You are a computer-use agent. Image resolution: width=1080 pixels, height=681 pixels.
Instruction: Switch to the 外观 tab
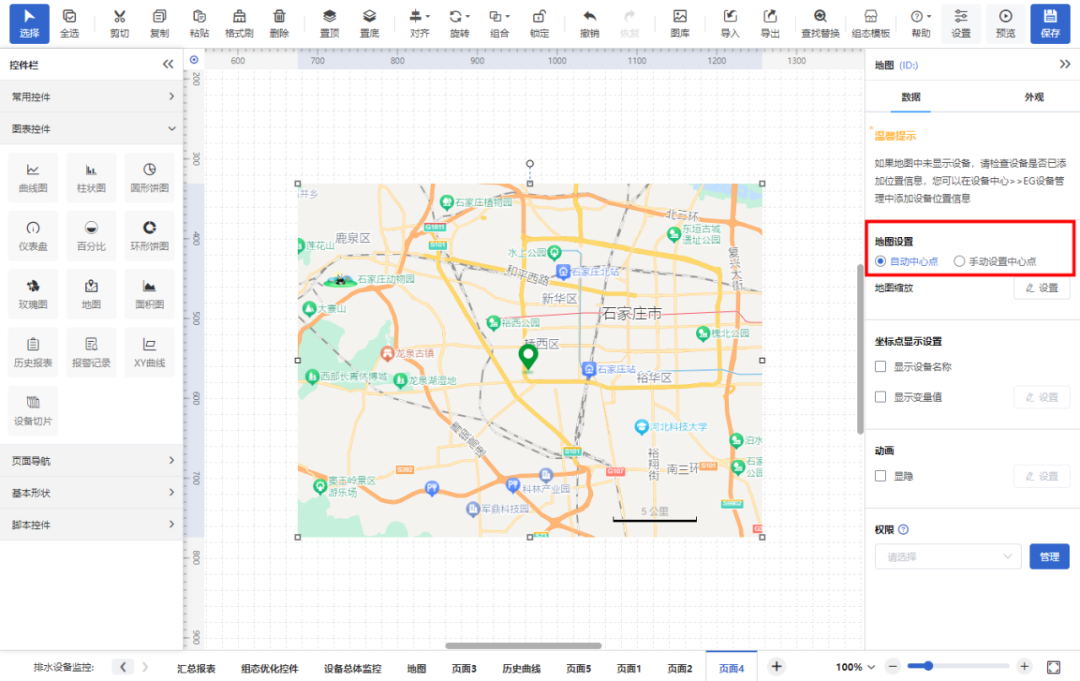point(1034,97)
